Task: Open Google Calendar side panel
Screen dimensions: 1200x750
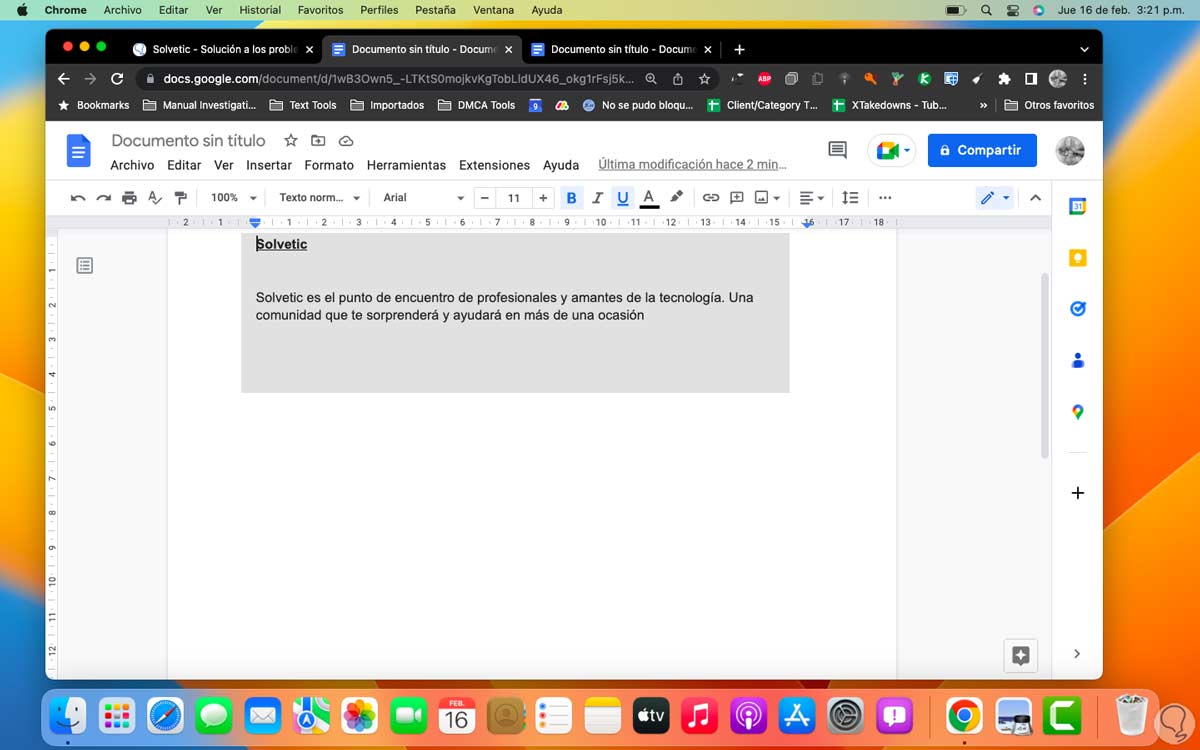Action: click(x=1078, y=206)
